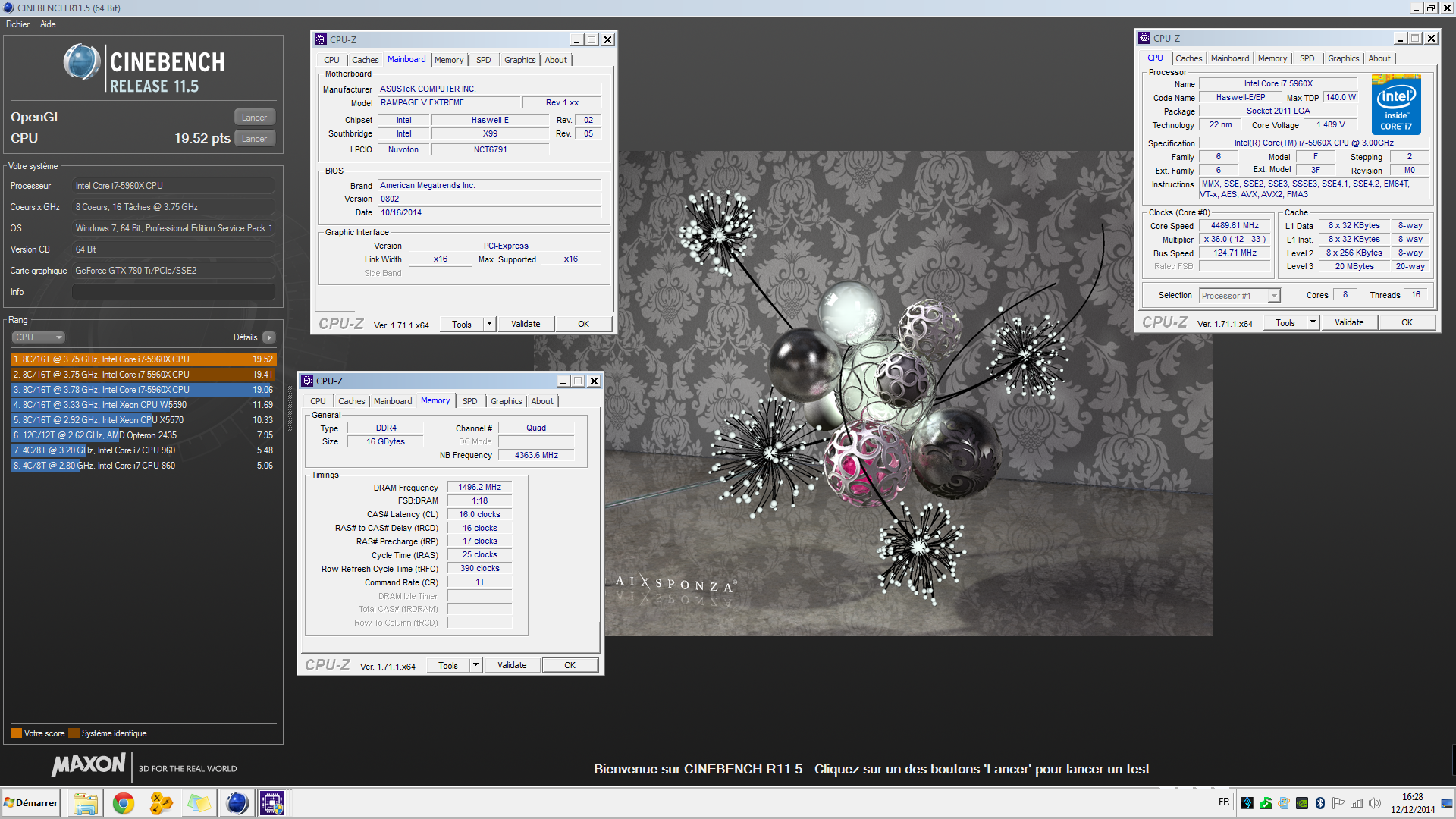
Task: Open the CPU ranking type dropdown
Action: coord(38,337)
